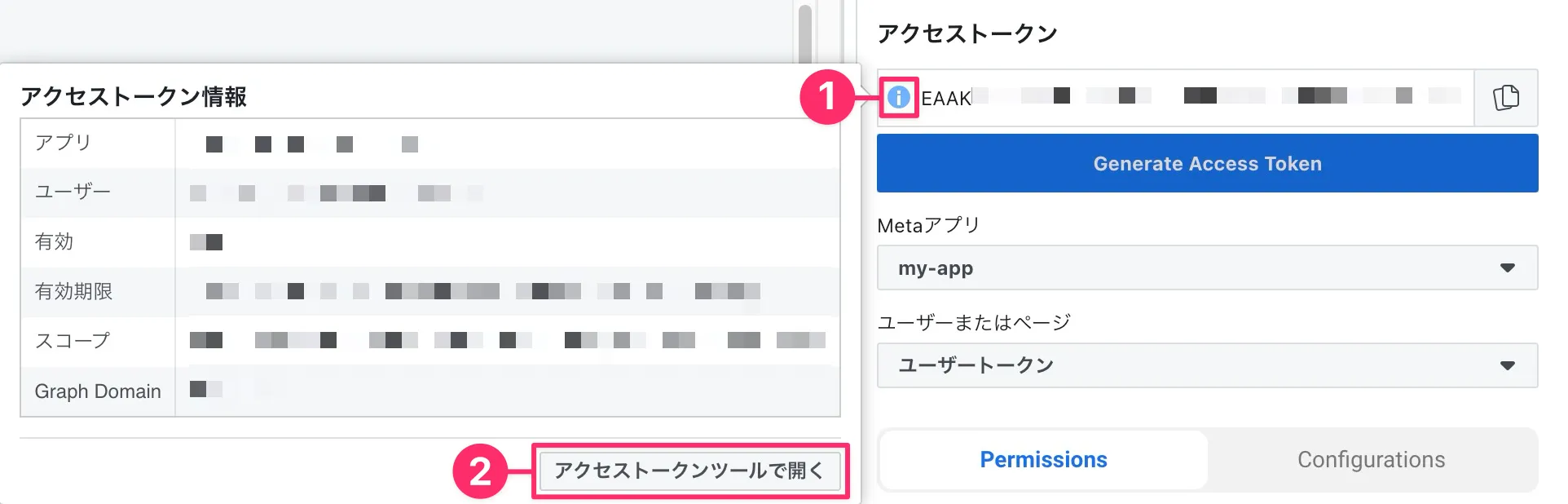Click the blurred value in the 有効期限 row
Screen dimensions: 1568x504
[482, 291]
